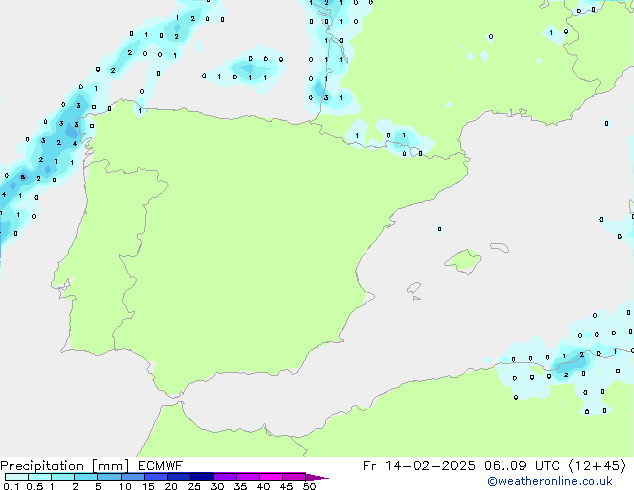The image size is (634, 490).
Task: Click the "15" legend tick label
Action: click(148, 486)
